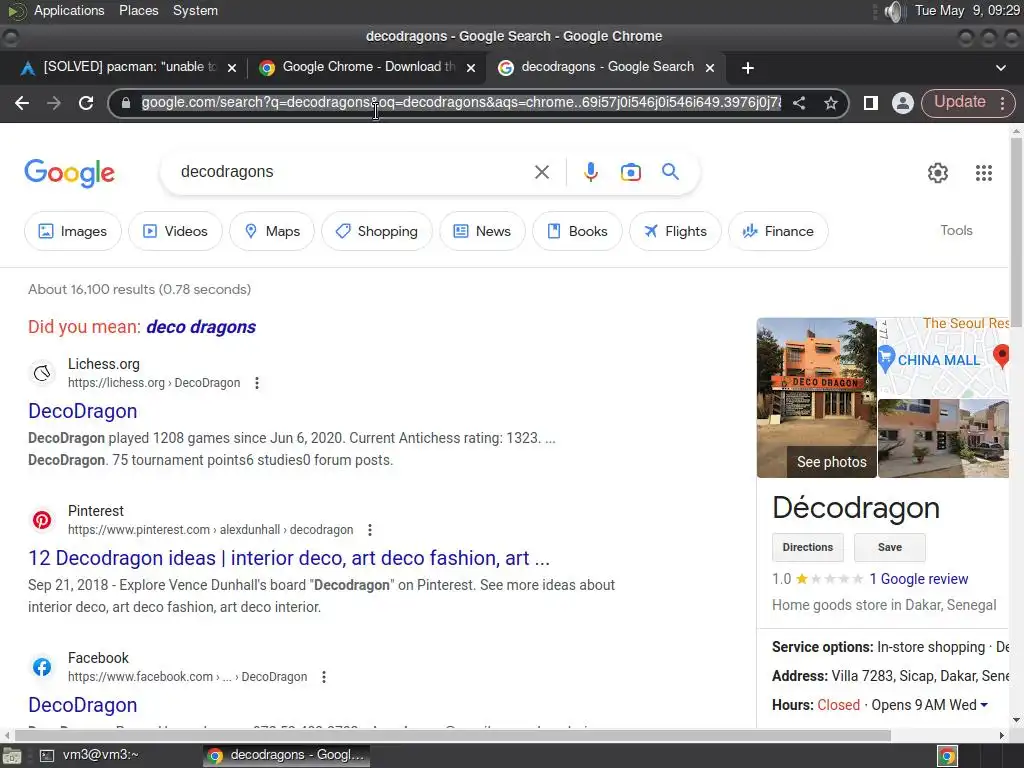Open DecoDragon Facebook result title
Viewport: 1024px width, 768px height.
point(83,705)
